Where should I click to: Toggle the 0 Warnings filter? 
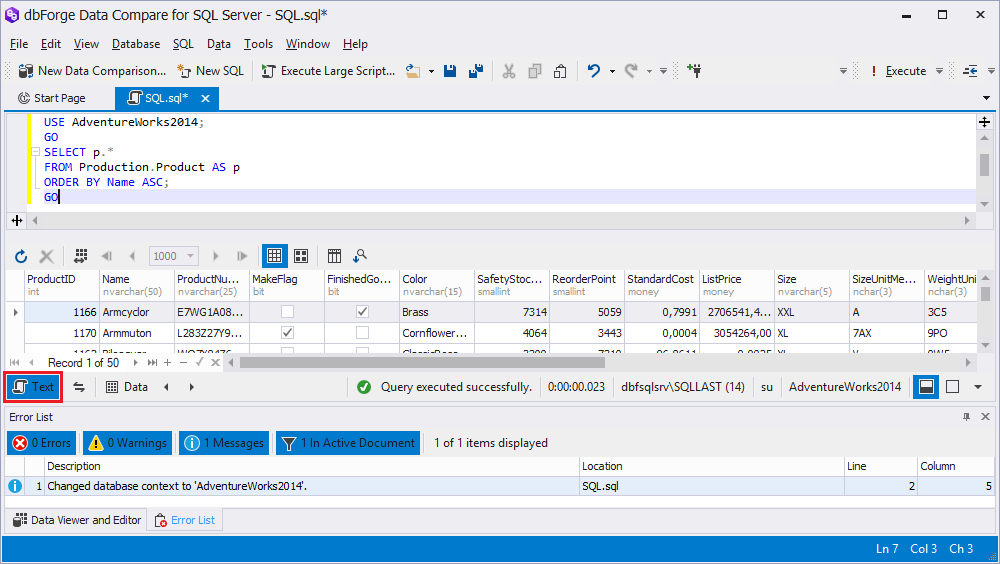128,443
